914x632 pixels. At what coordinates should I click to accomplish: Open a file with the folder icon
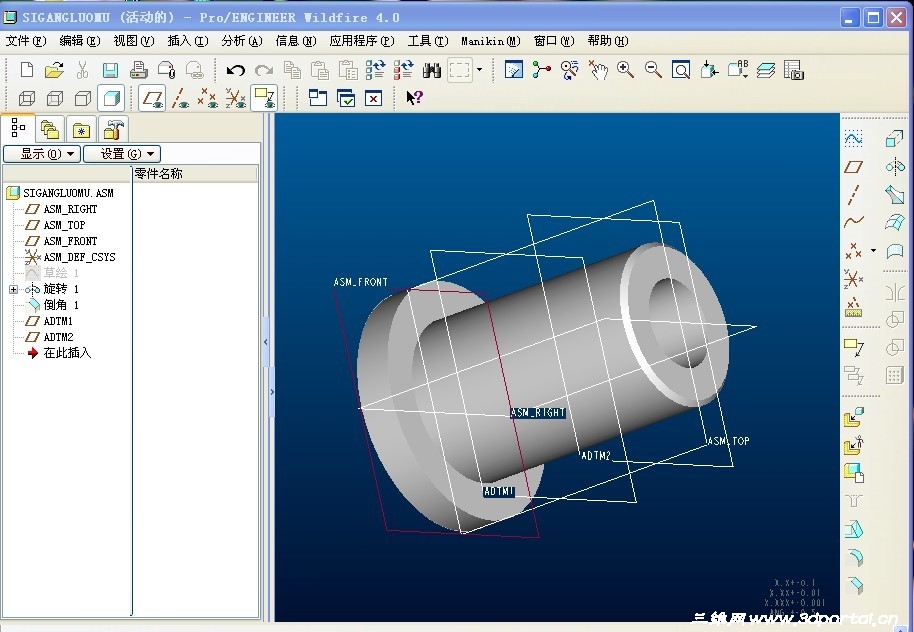tap(54, 70)
